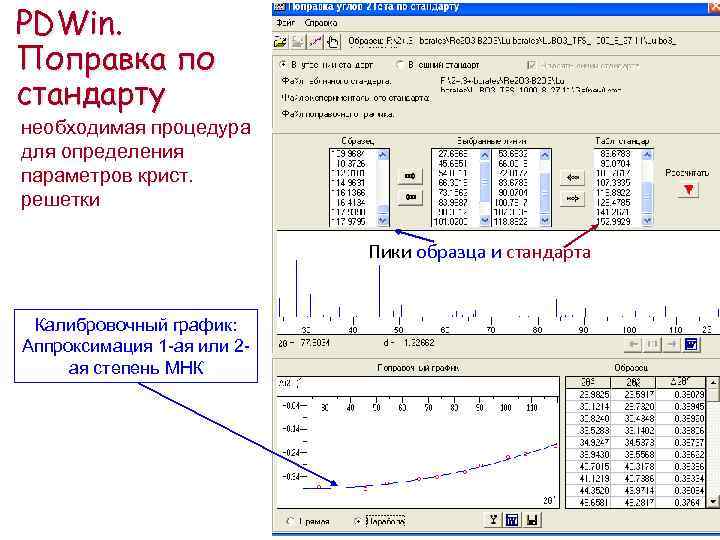720x540 pixels.
Task: Click the blue table icon below correction graph
Action: tap(512, 520)
